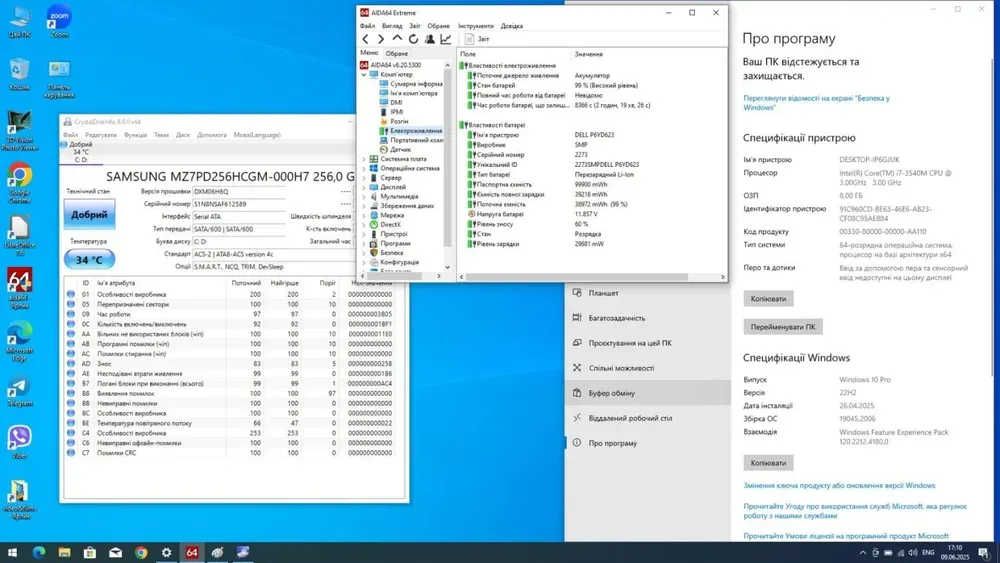
Task: Click the AIDA64 refresh icon
Action: point(413,39)
